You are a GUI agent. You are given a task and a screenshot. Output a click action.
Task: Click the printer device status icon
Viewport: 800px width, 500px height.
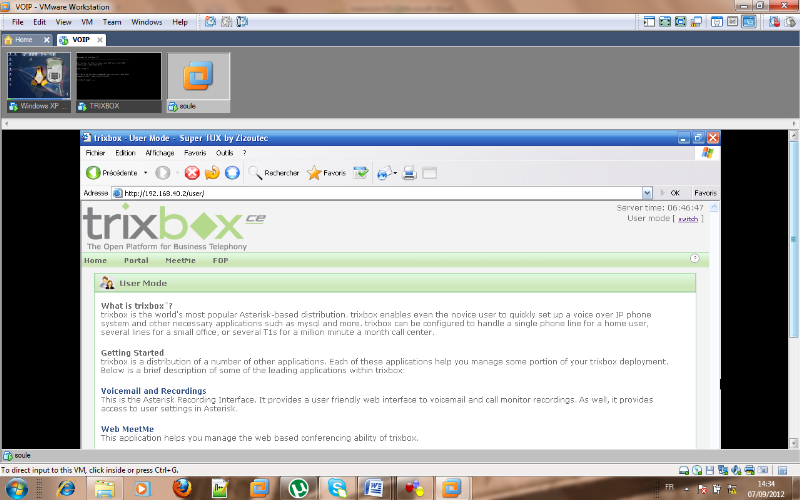(749, 470)
